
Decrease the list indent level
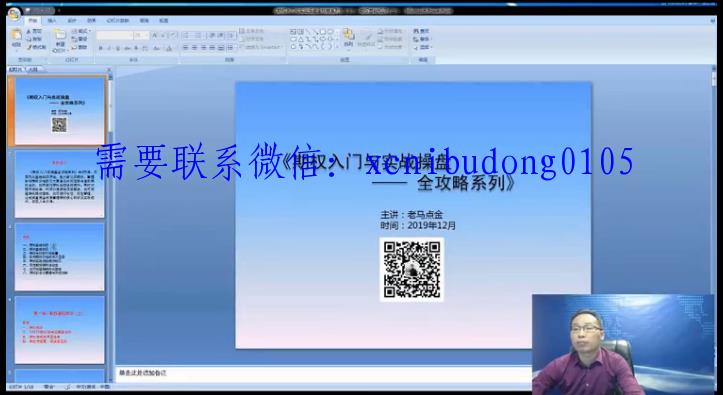pos(212,35)
